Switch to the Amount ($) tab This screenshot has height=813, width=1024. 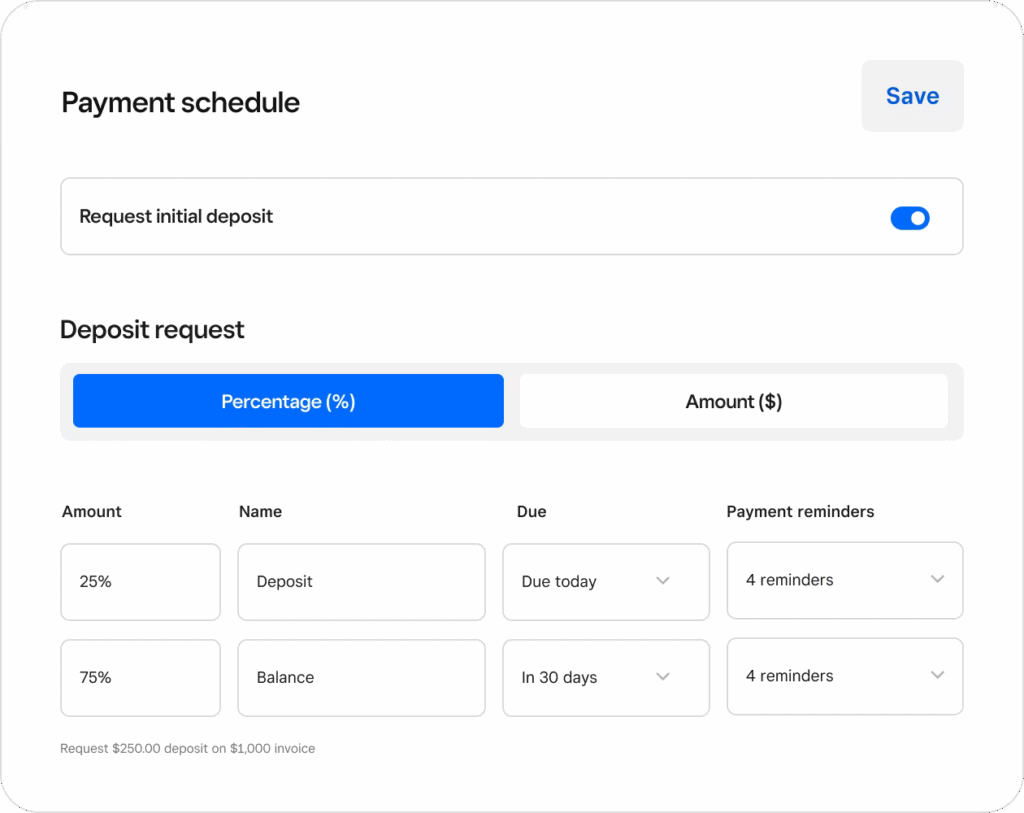[x=733, y=400]
